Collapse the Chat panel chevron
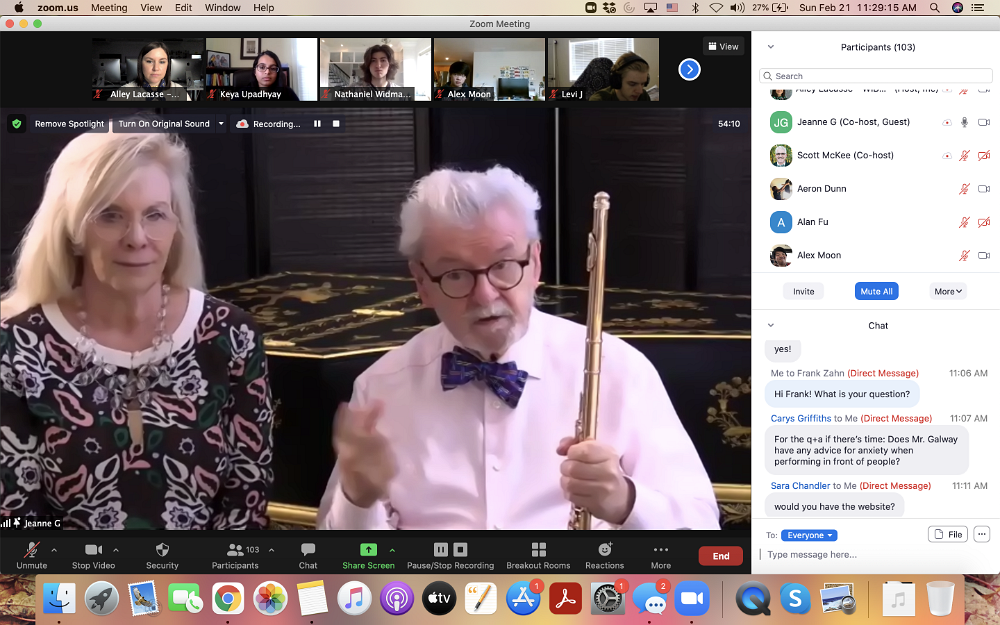1000x625 pixels. coord(770,325)
